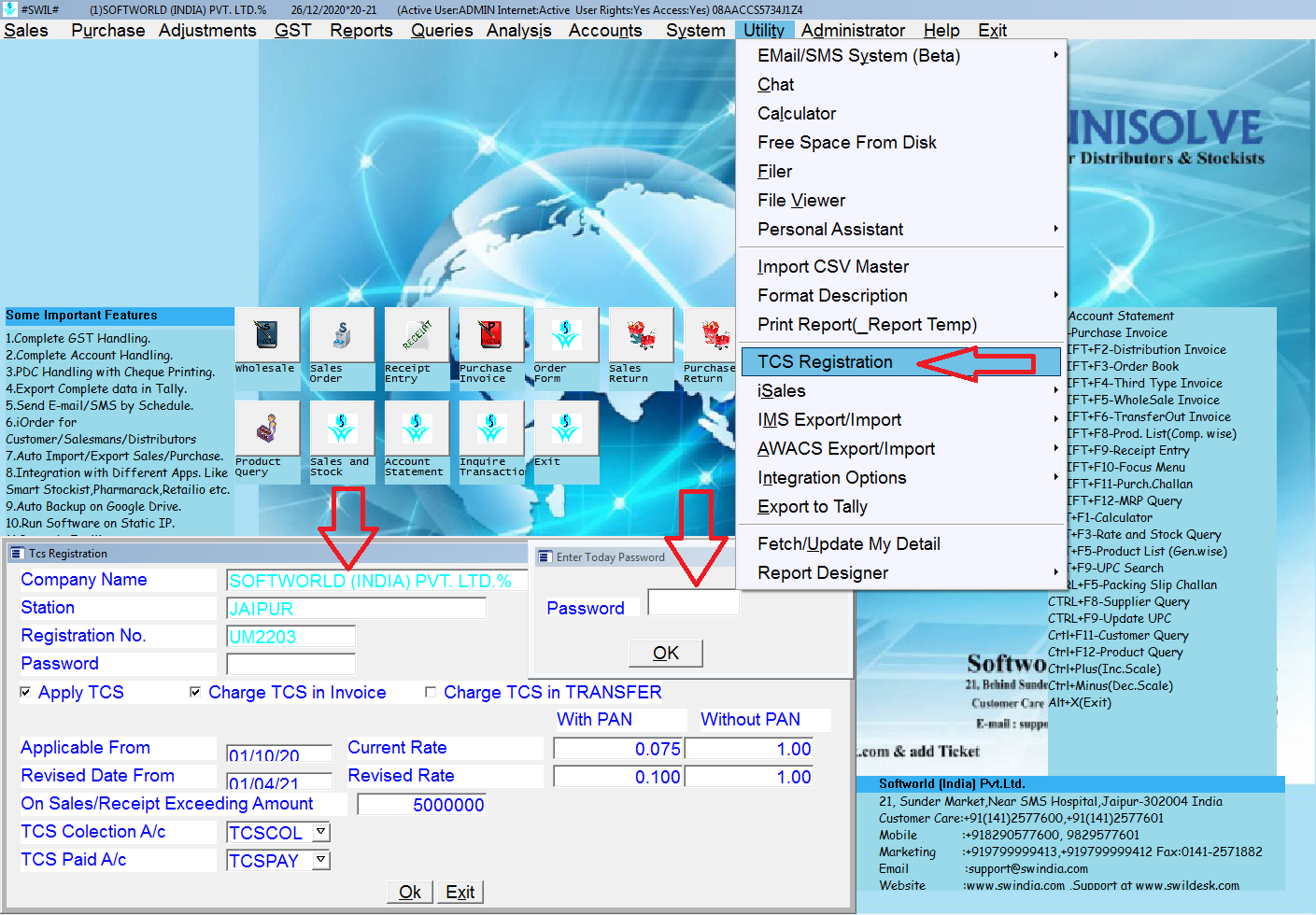Open the GST menu
1316x915 pixels.
coord(292,30)
